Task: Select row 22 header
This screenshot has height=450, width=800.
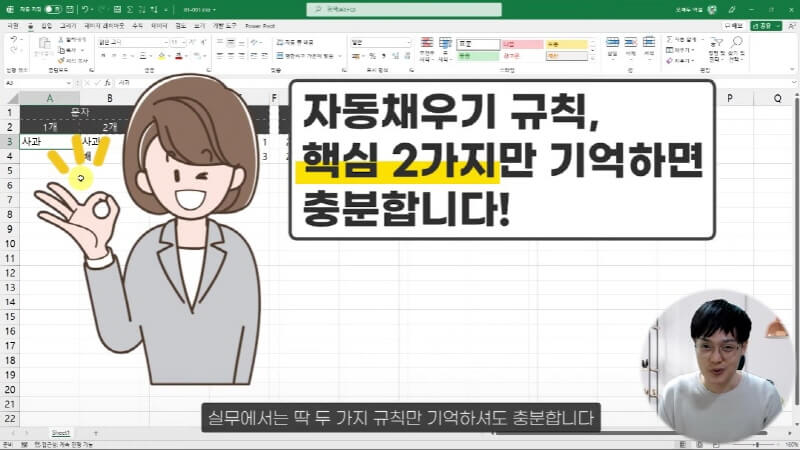Action: click(10, 418)
